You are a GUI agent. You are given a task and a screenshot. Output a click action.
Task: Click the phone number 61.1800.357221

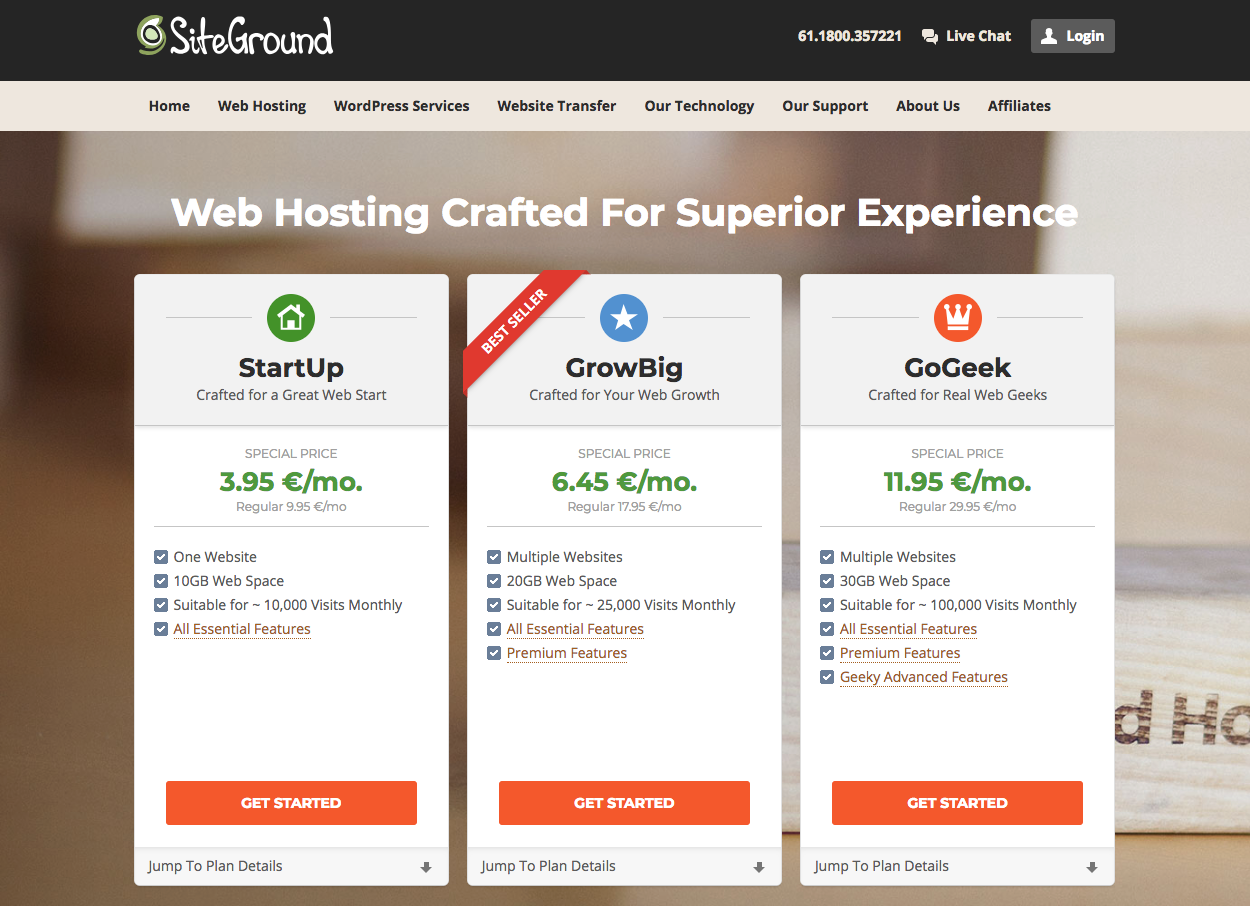click(850, 36)
